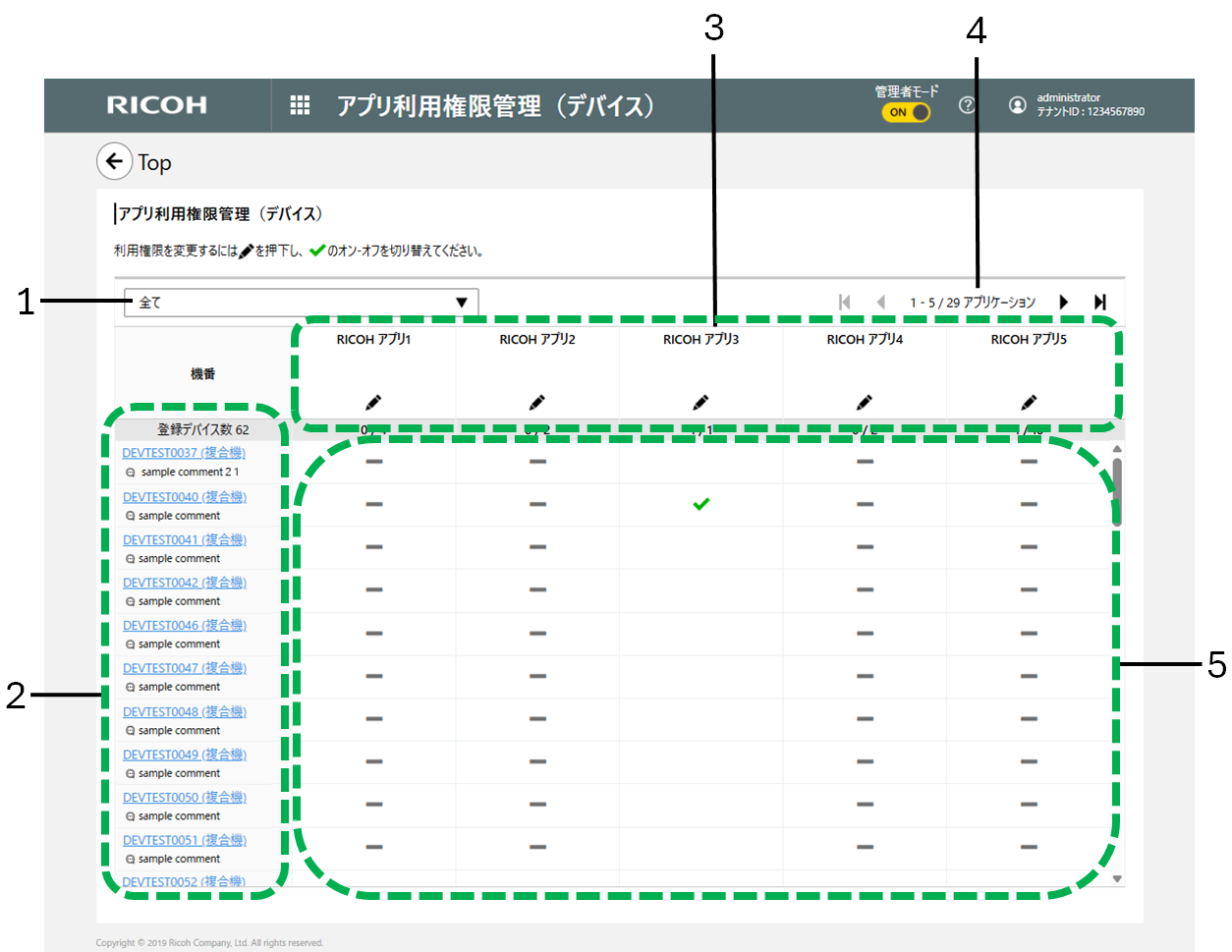The height and width of the screenshot is (952, 1232).
Task: Click the vertical scrollbar thumb in the table
Action: [1117, 490]
